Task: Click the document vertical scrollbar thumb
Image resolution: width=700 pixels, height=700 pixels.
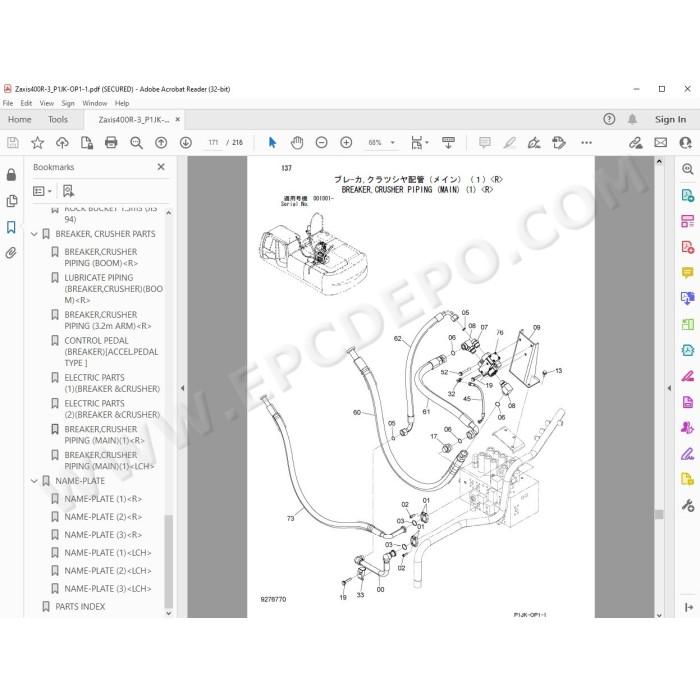Action: [x=659, y=514]
